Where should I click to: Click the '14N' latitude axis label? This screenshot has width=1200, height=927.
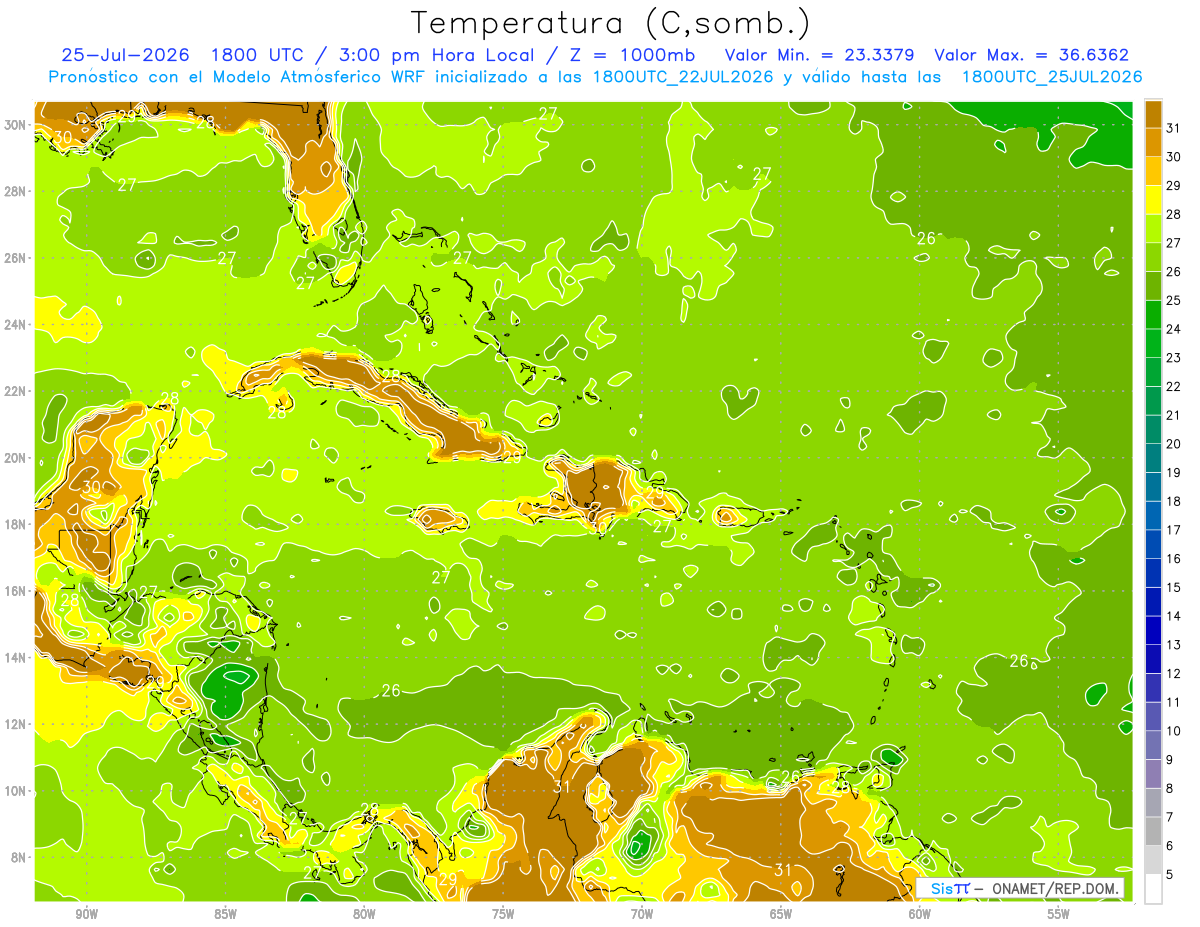pyautogui.click(x=16, y=658)
